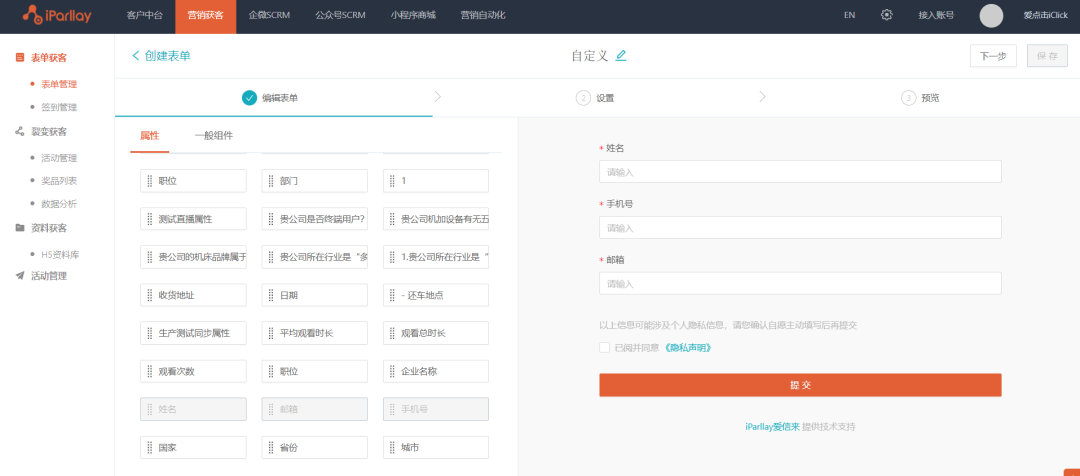
Task: Click drag handle on 收货地址 field
Action: [149, 295]
